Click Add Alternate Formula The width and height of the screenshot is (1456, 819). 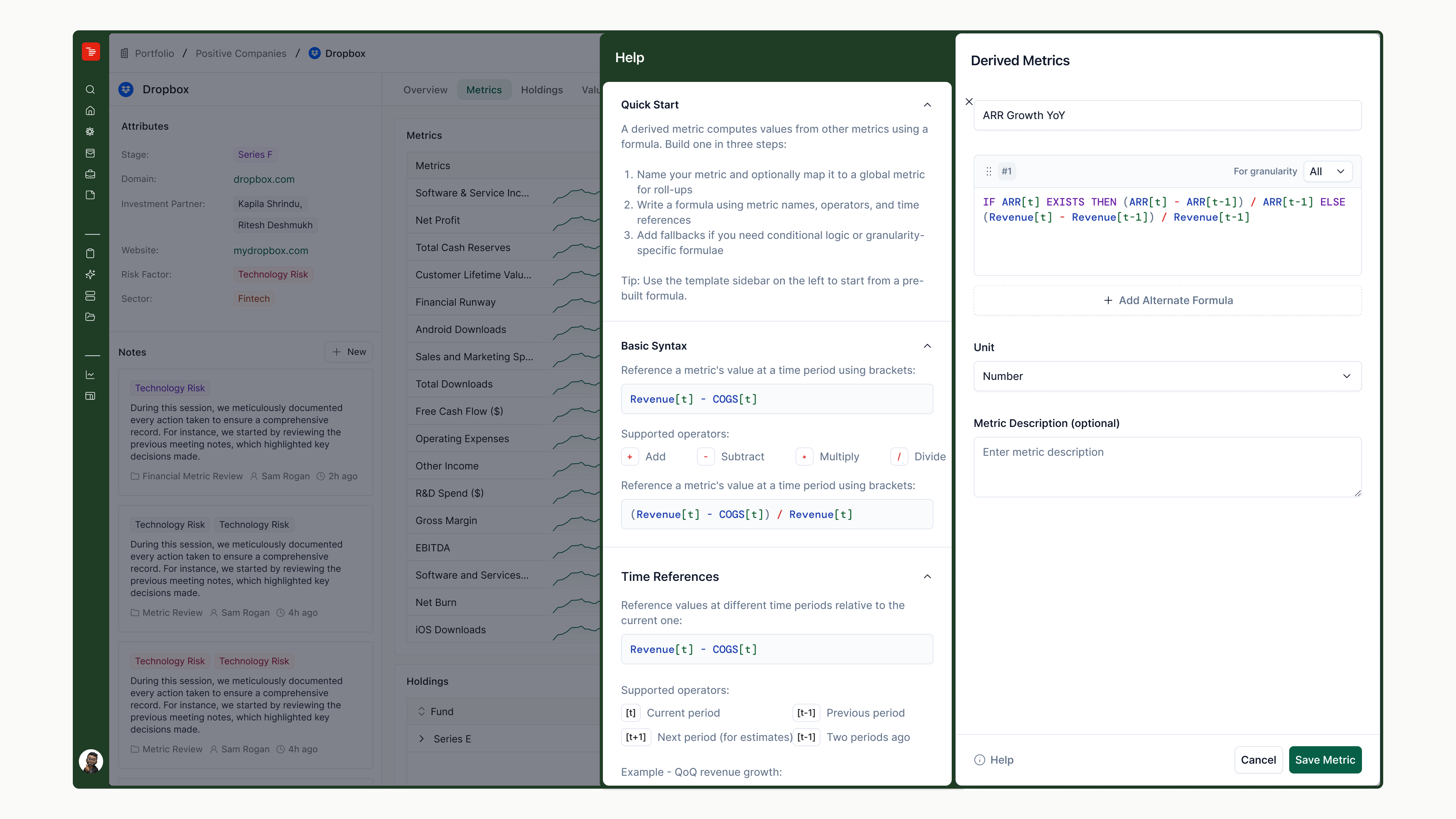point(1167,301)
